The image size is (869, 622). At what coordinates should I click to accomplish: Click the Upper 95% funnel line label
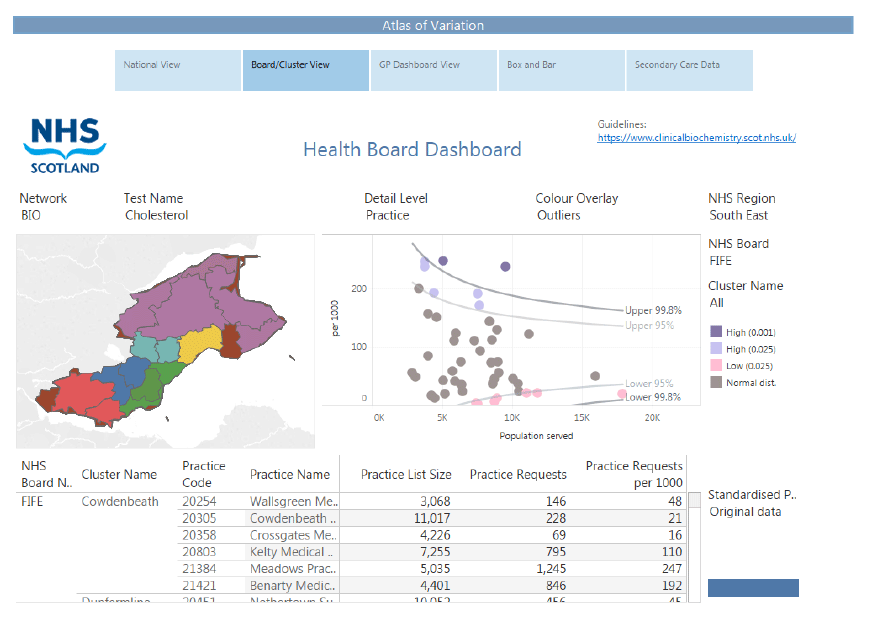click(650, 325)
